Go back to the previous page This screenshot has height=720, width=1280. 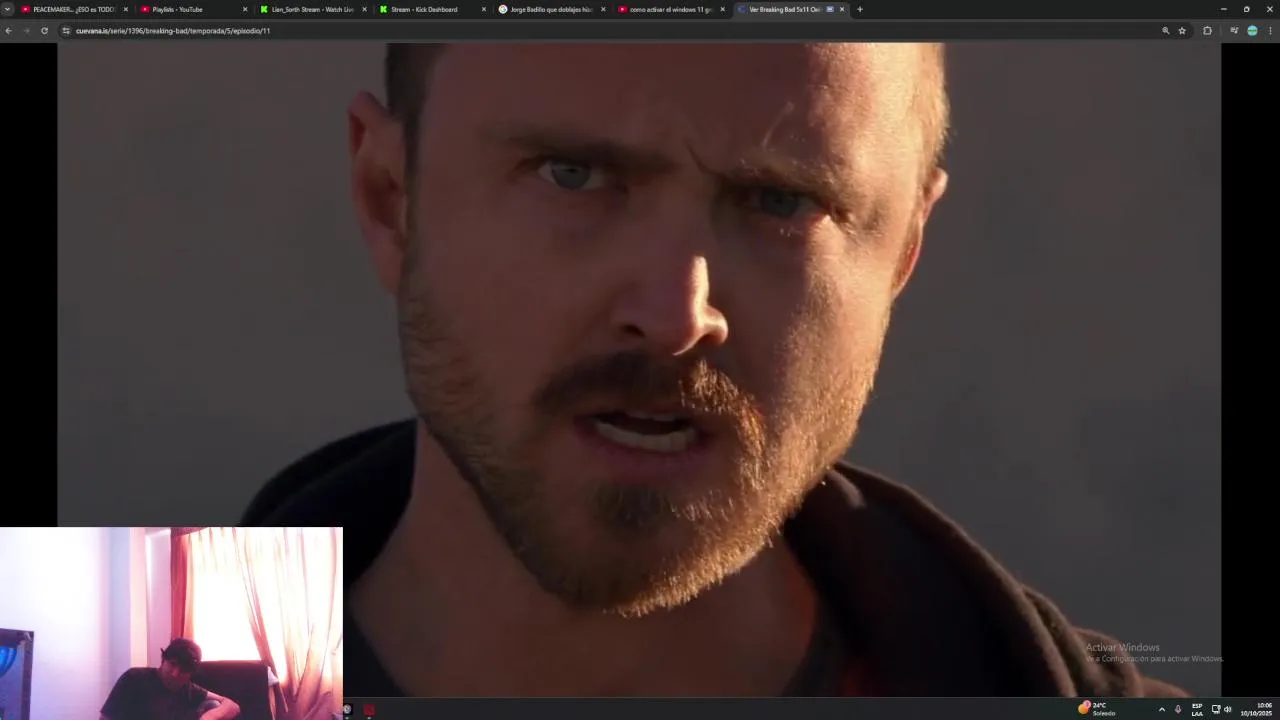pyautogui.click(x=9, y=31)
